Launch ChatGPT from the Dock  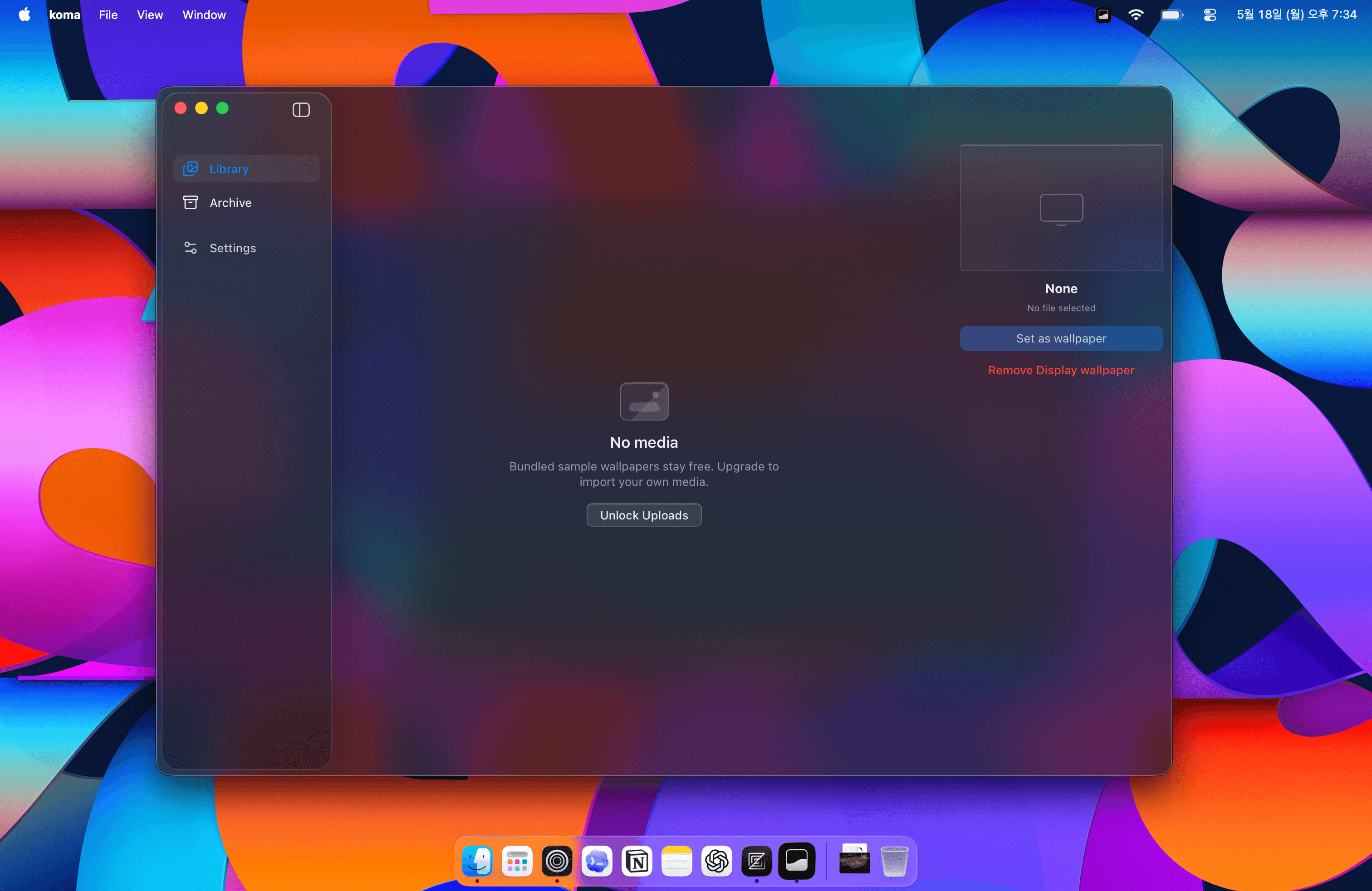point(716,861)
